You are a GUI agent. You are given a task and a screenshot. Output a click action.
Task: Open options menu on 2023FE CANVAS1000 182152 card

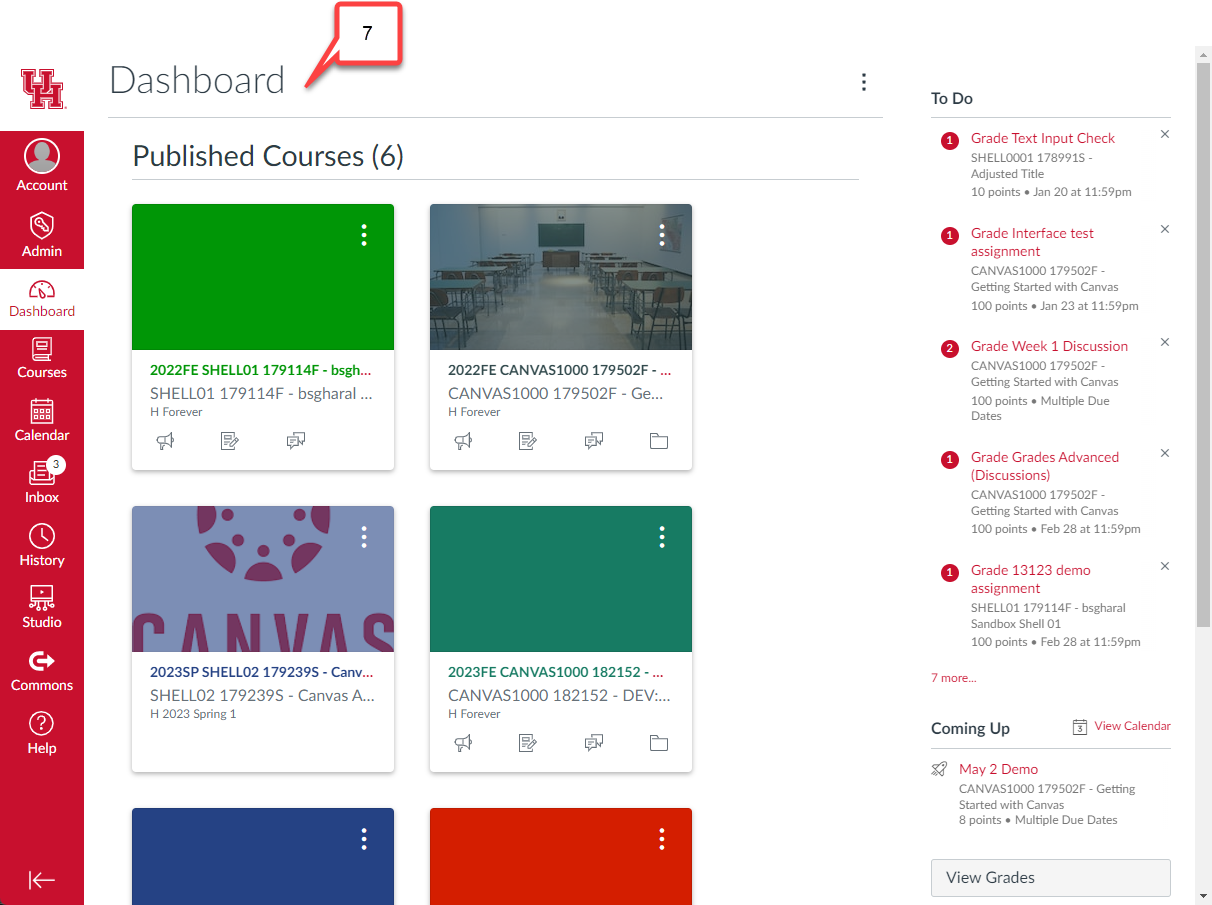662,537
